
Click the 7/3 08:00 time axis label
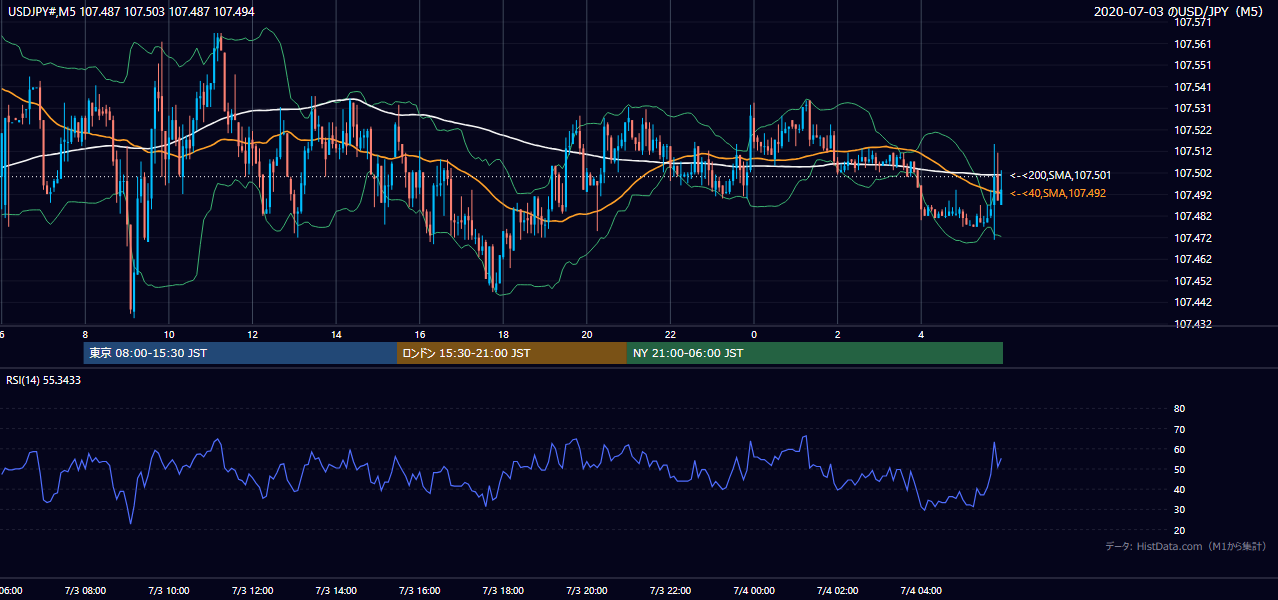pos(84,591)
